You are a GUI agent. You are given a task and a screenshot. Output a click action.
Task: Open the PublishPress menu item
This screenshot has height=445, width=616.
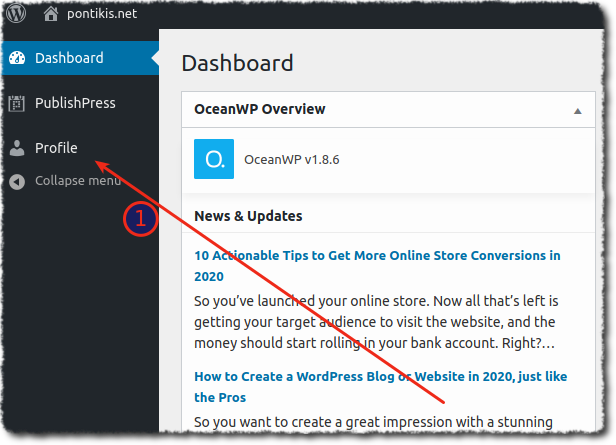coord(75,103)
